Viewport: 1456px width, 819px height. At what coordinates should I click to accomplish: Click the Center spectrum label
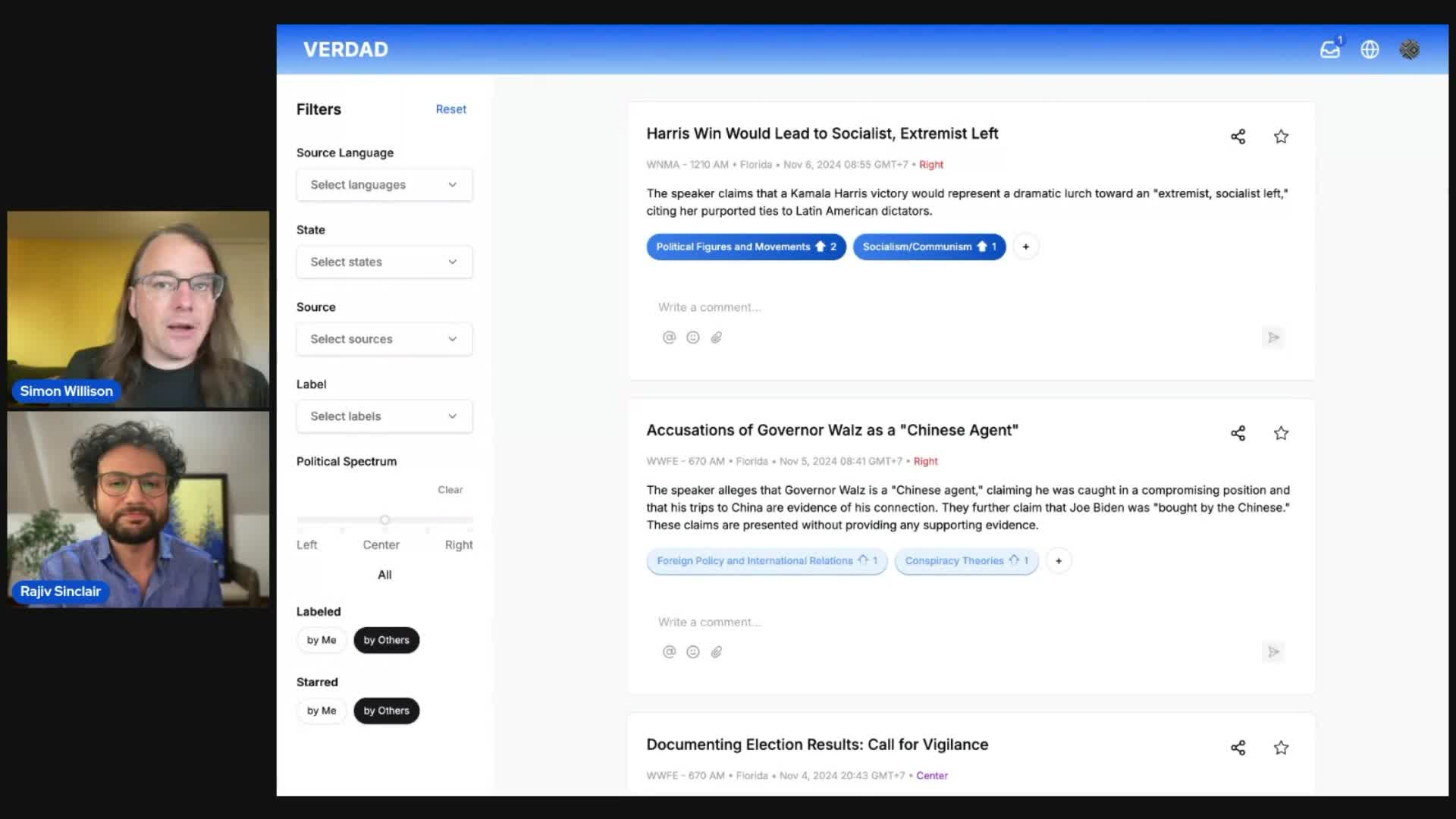(x=381, y=544)
